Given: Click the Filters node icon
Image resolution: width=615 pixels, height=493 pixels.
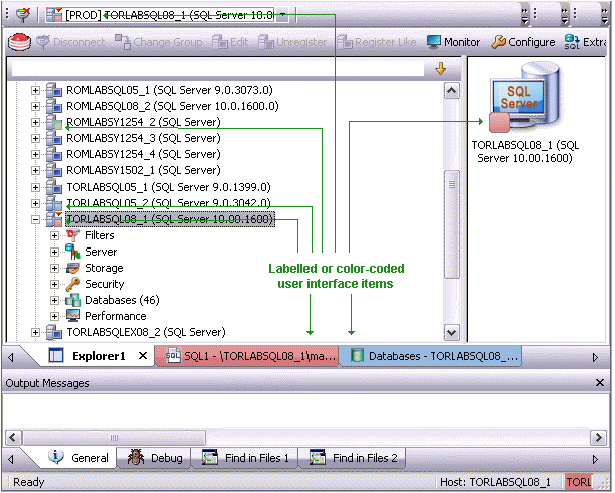Looking at the screenshot, I should [x=73, y=235].
